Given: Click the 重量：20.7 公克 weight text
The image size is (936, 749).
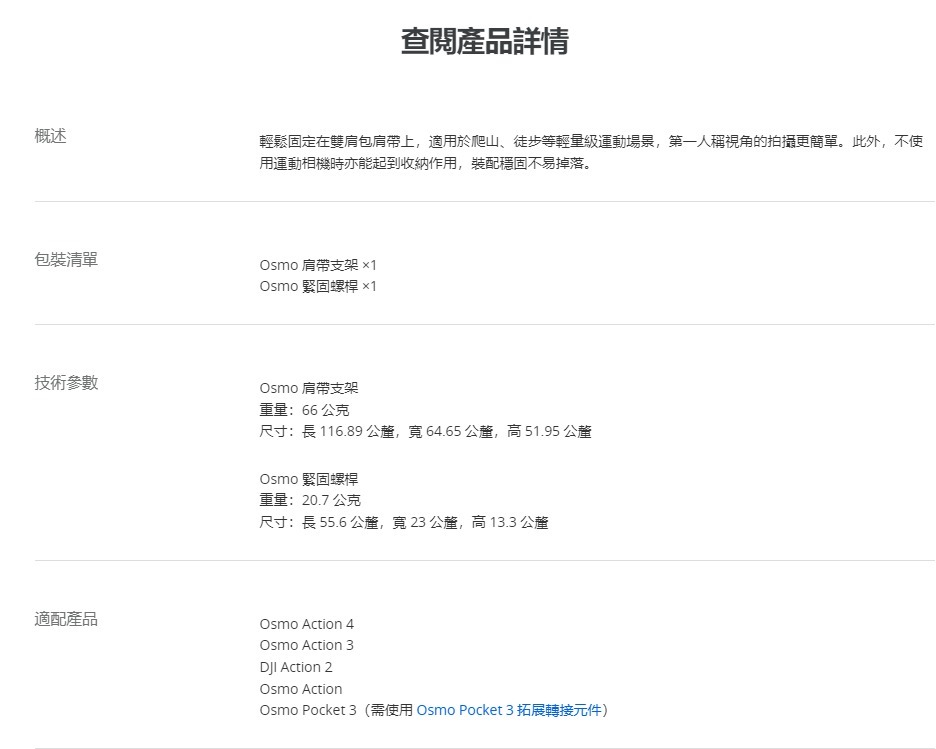Looking at the screenshot, I should (x=310, y=500).
